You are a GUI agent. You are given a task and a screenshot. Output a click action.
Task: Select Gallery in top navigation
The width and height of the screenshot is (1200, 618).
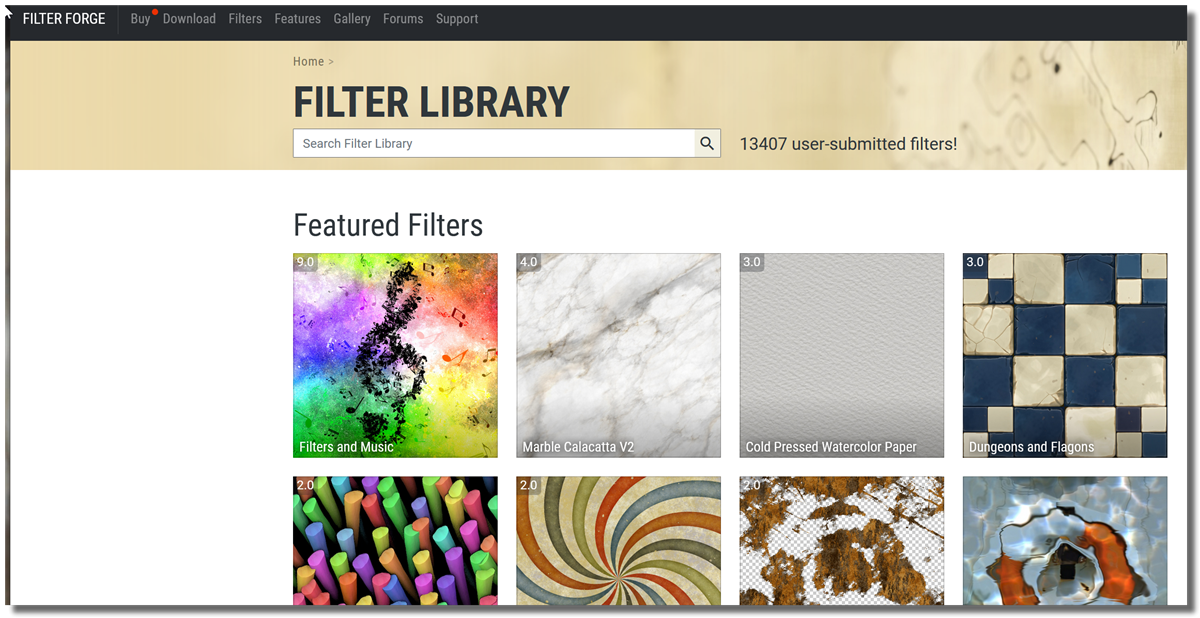click(352, 19)
